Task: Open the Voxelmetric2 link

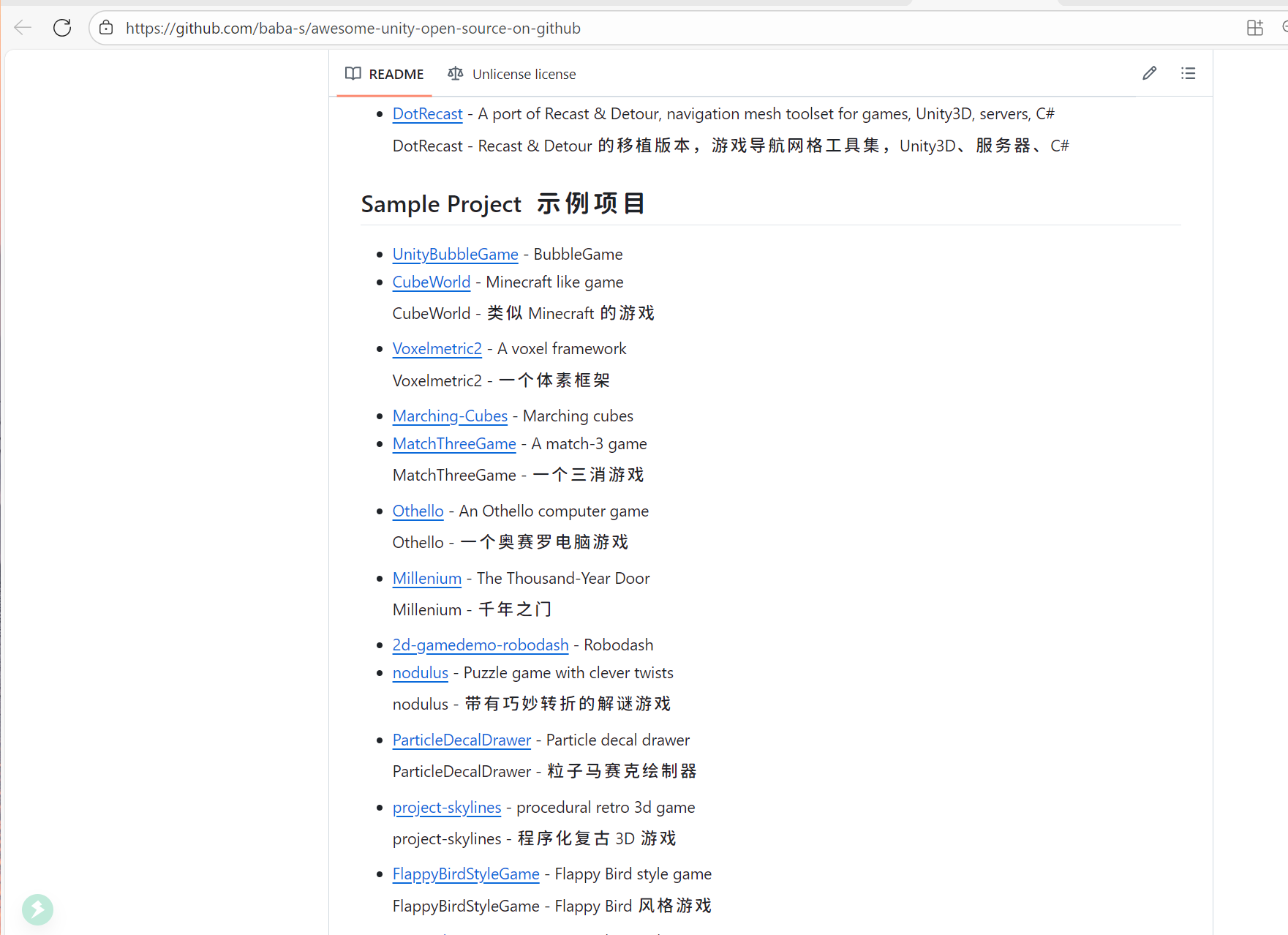Action: click(437, 348)
